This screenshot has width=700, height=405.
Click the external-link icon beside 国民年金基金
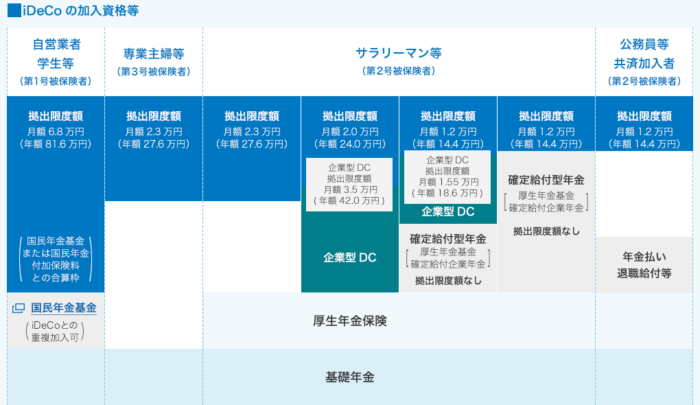point(18,308)
